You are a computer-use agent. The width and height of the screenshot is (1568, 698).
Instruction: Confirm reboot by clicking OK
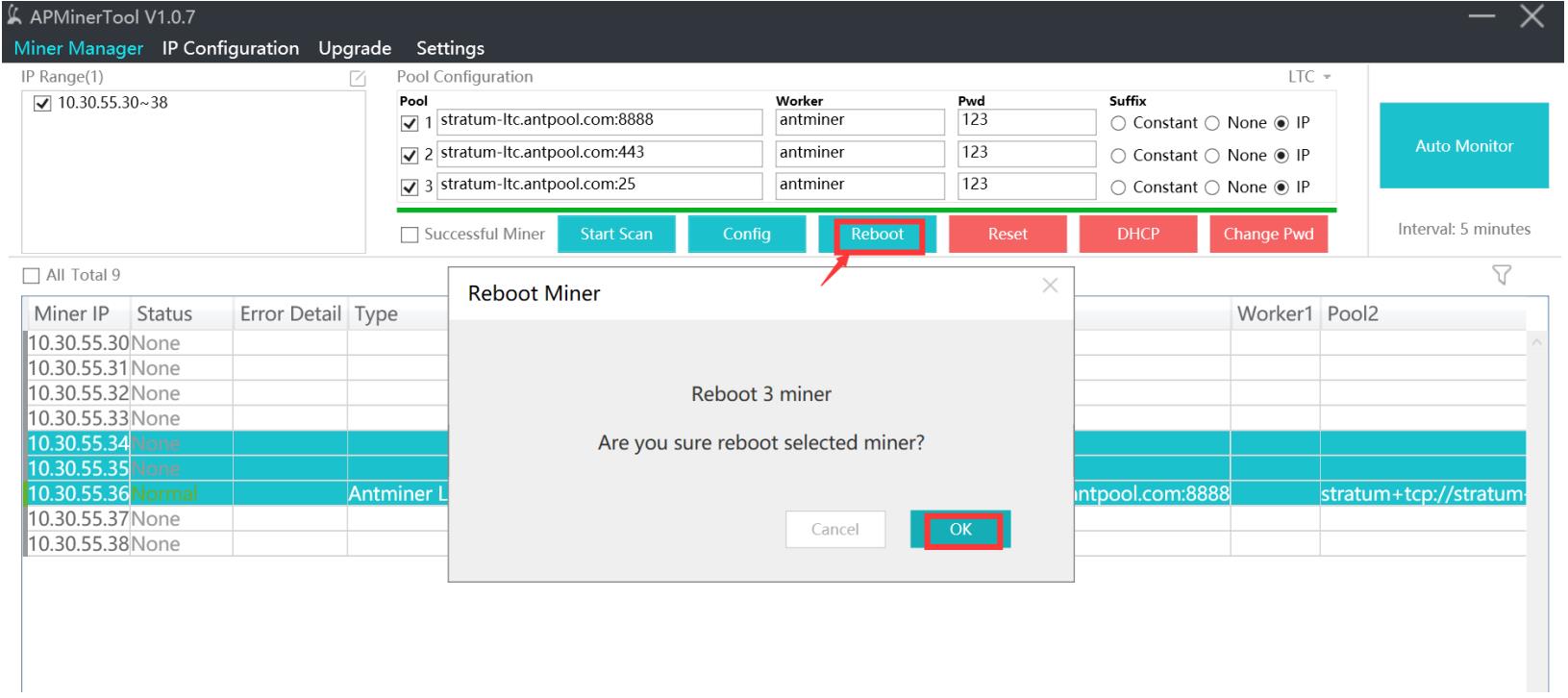(x=960, y=530)
